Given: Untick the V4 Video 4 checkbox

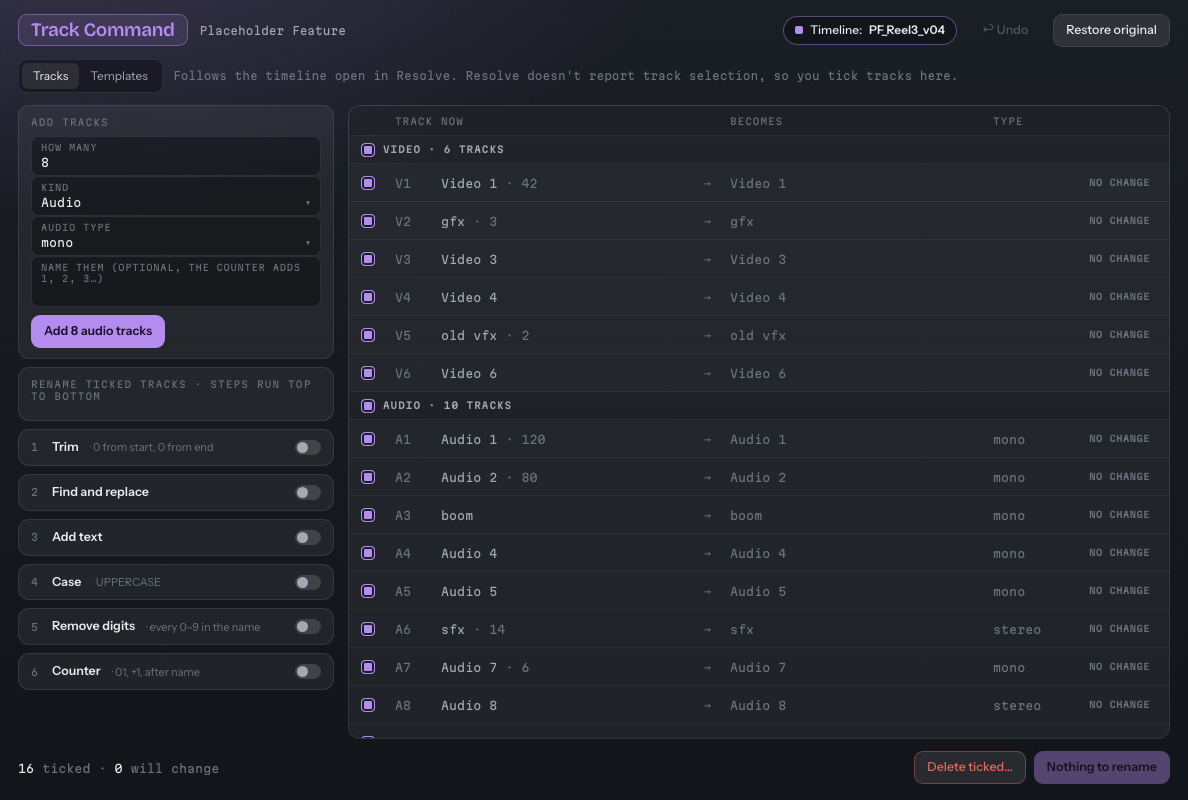Looking at the screenshot, I should (x=368, y=297).
